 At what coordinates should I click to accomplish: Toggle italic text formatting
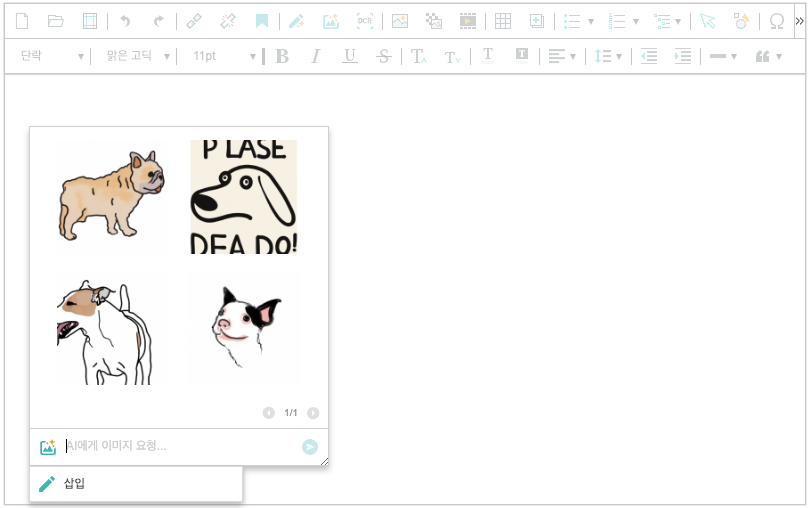316,57
